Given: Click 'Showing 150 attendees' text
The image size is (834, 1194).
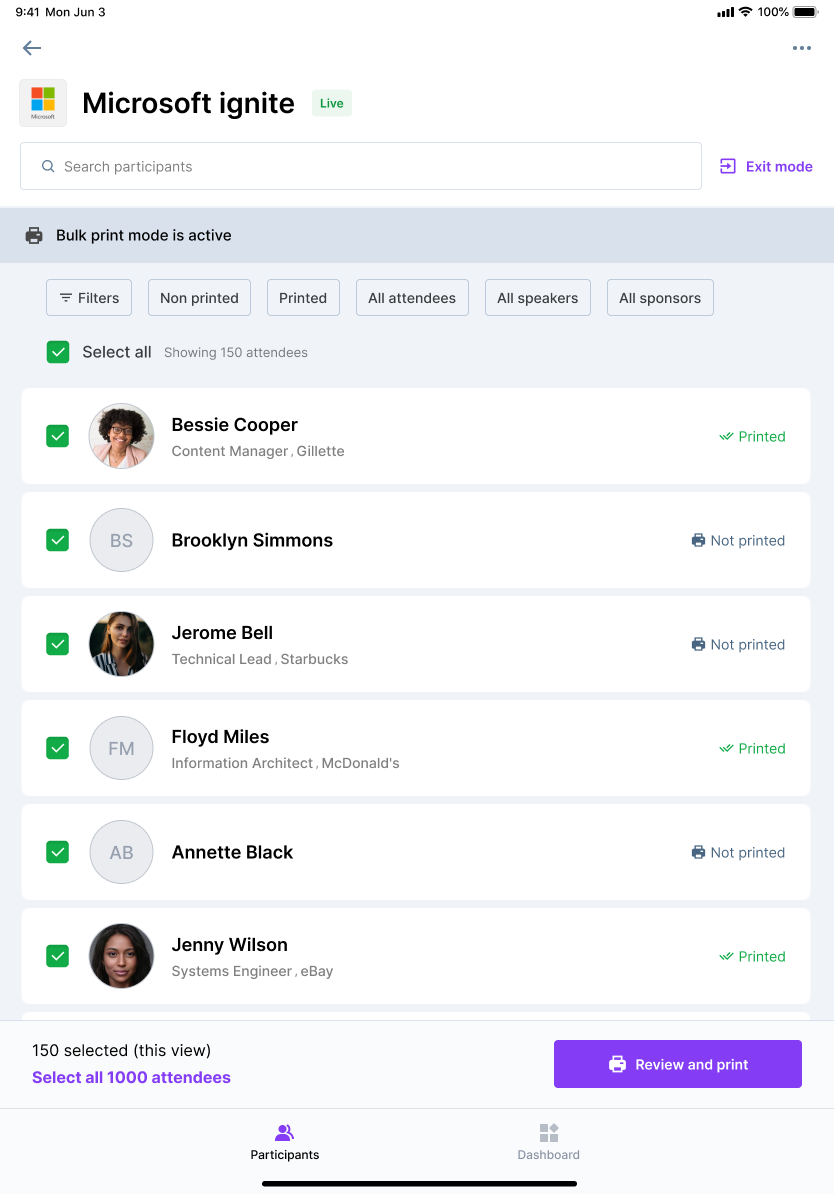Looking at the screenshot, I should tap(236, 353).
